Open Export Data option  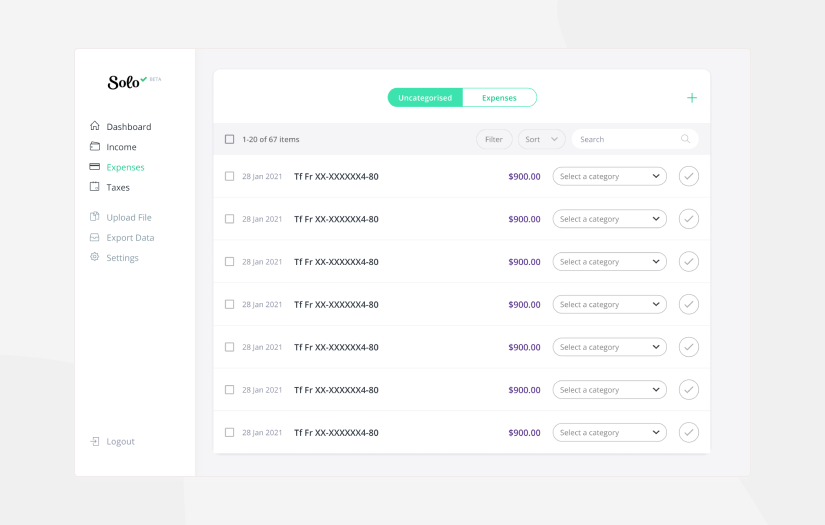pyautogui.click(x=122, y=237)
